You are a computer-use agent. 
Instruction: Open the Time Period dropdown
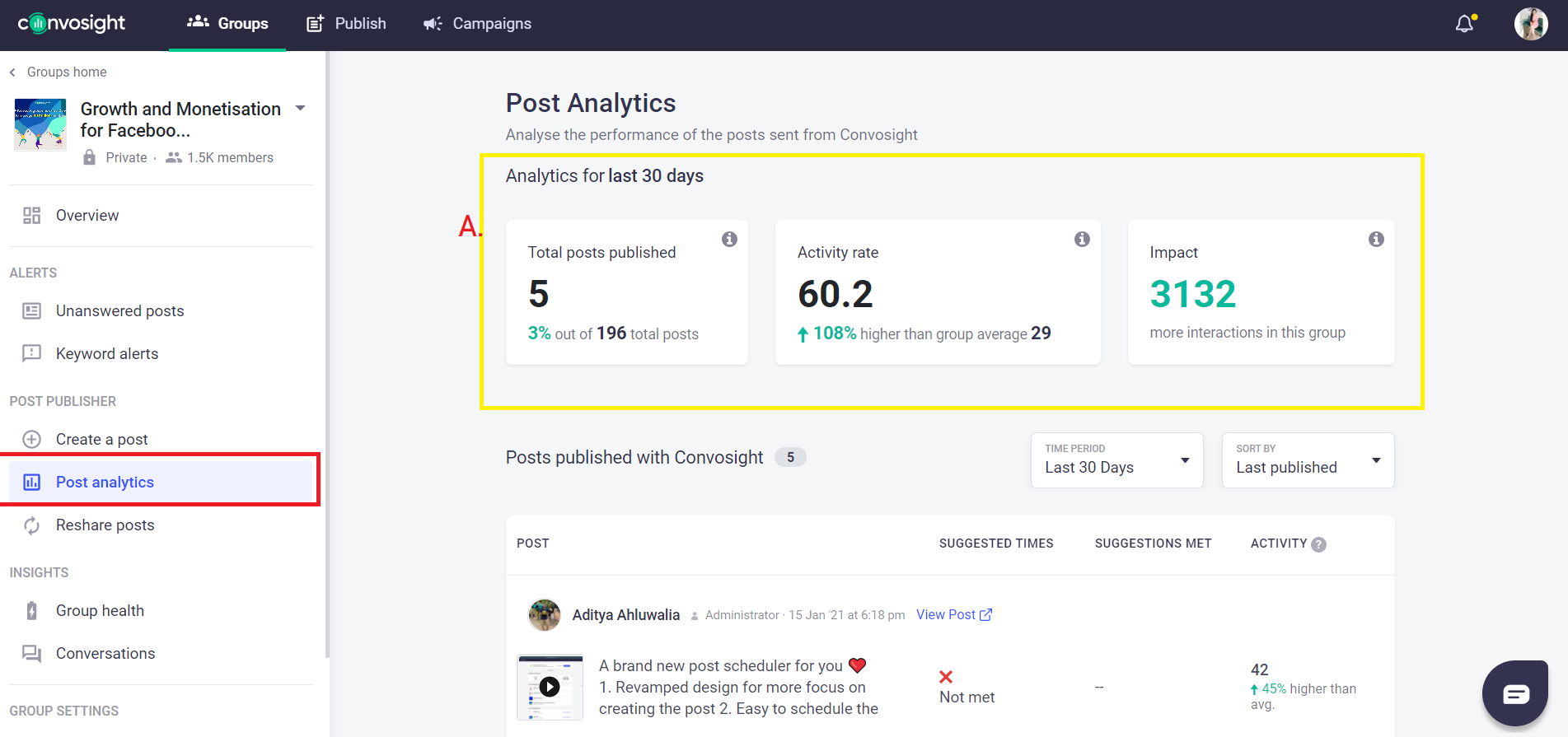(1116, 460)
